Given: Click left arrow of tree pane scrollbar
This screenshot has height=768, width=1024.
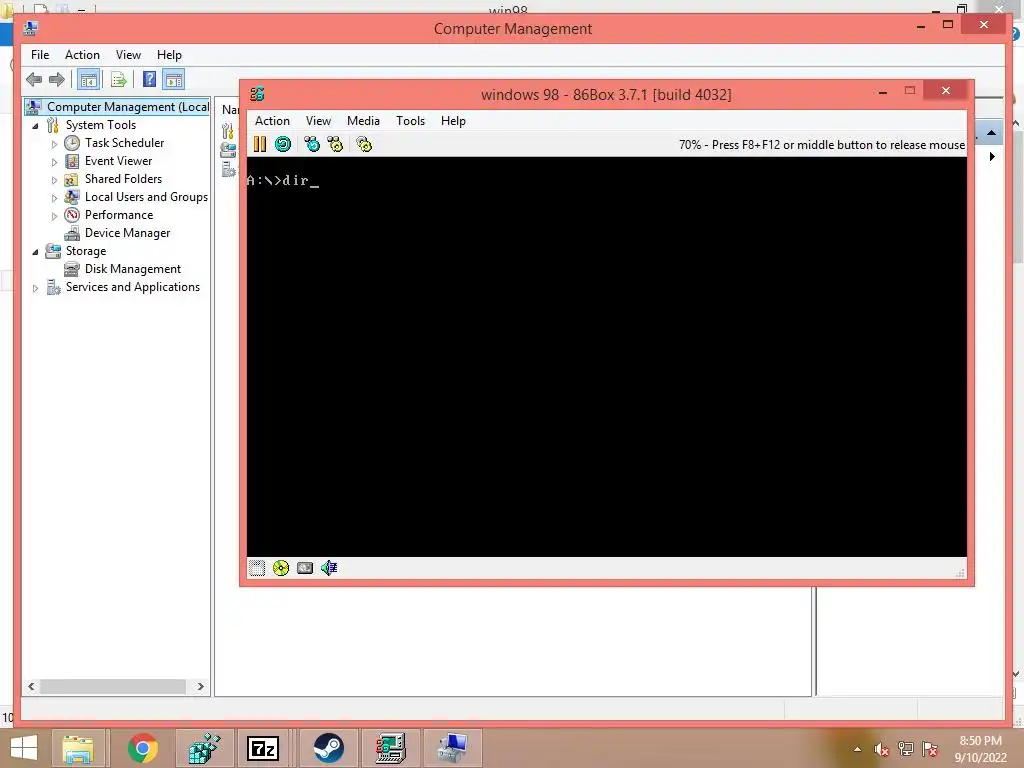Looking at the screenshot, I should 31,686.
